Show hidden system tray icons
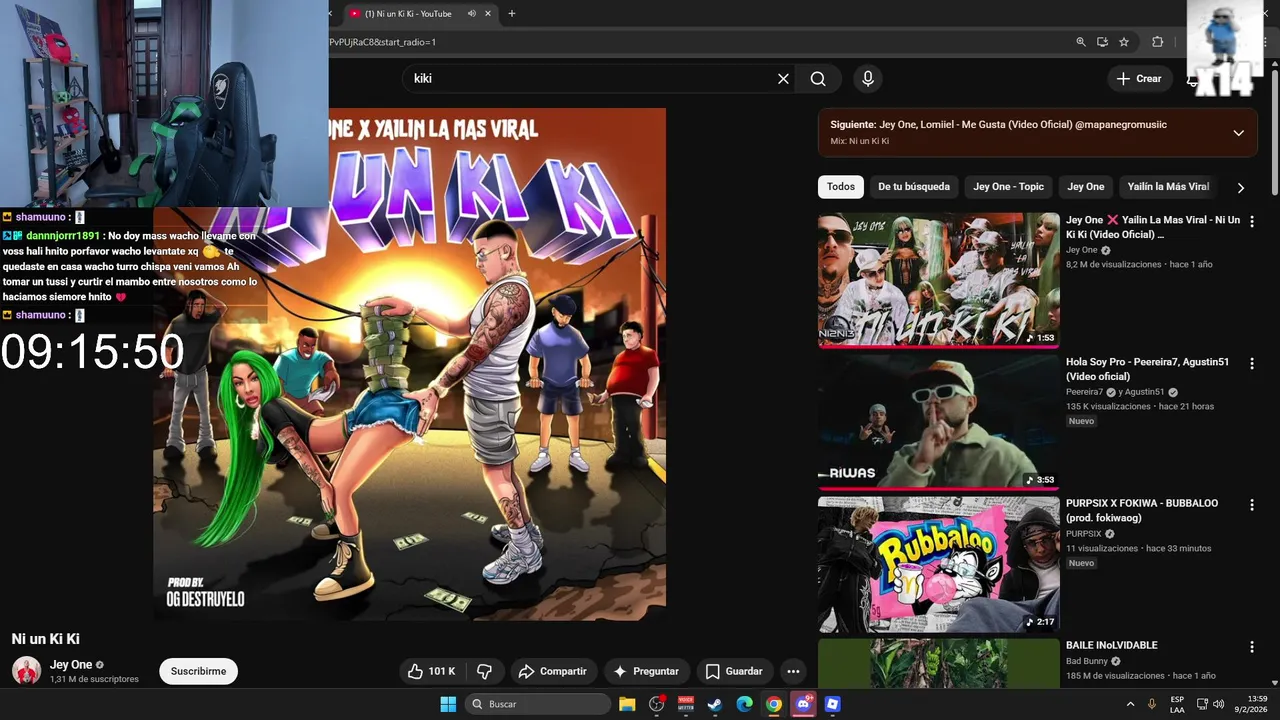This screenshot has width=1280, height=720. 1131,704
